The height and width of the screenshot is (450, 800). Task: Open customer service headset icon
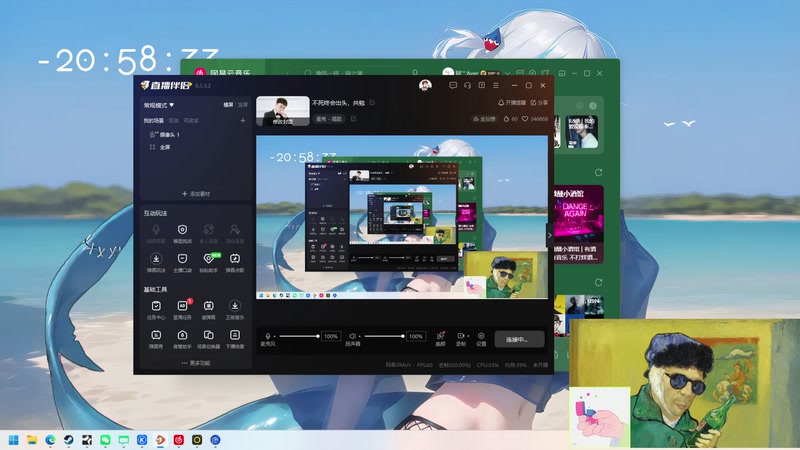pos(467,85)
